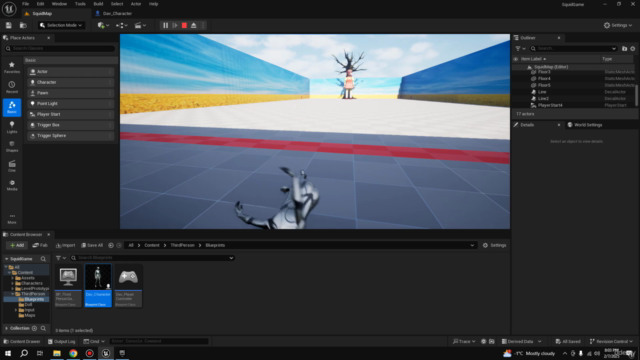
Task: Select Shapes category in Place Actors
Action: pos(12,147)
